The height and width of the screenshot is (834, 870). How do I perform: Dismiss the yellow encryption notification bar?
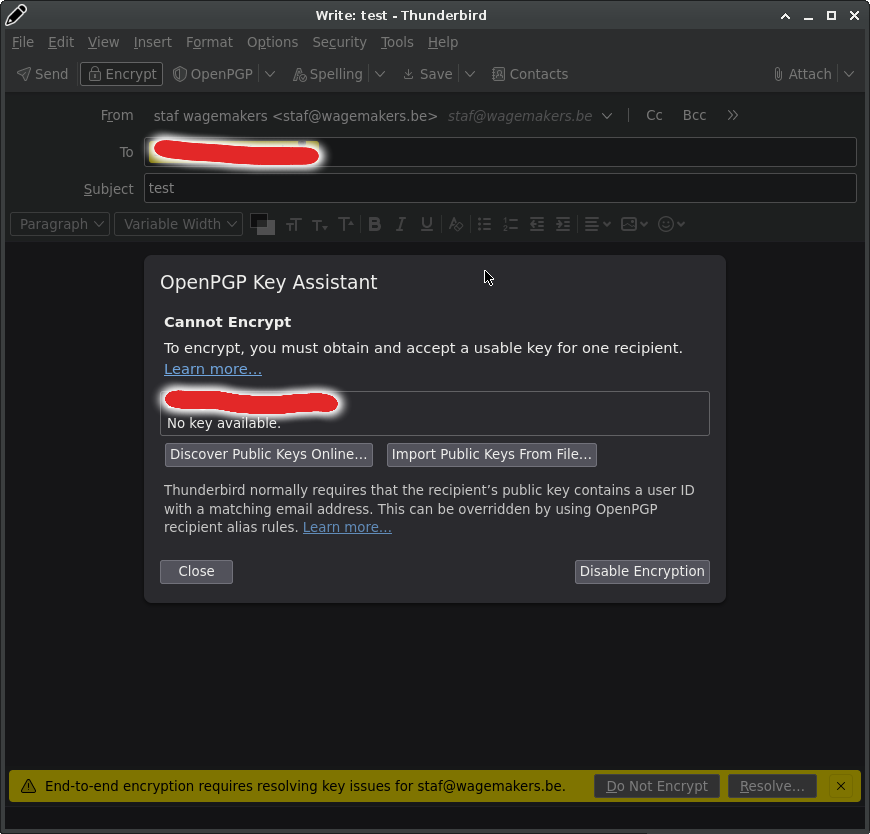841,786
